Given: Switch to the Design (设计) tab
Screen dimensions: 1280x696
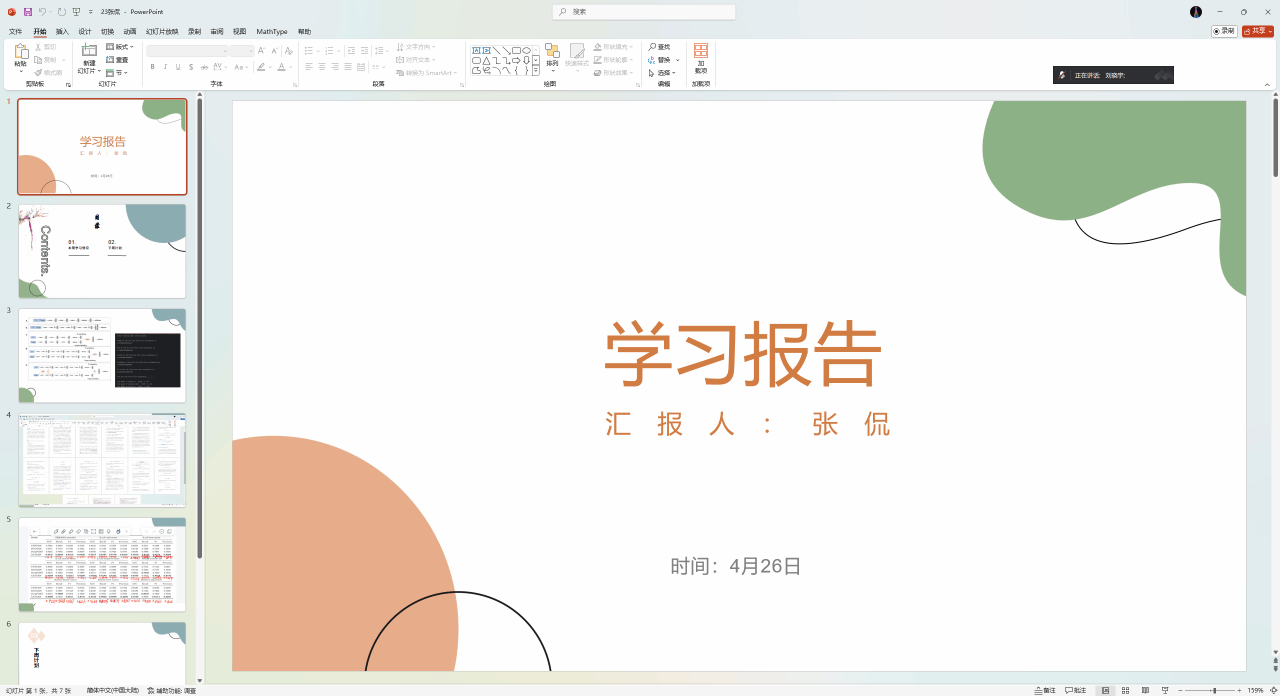Looking at the screenshot, I should 85,32.
